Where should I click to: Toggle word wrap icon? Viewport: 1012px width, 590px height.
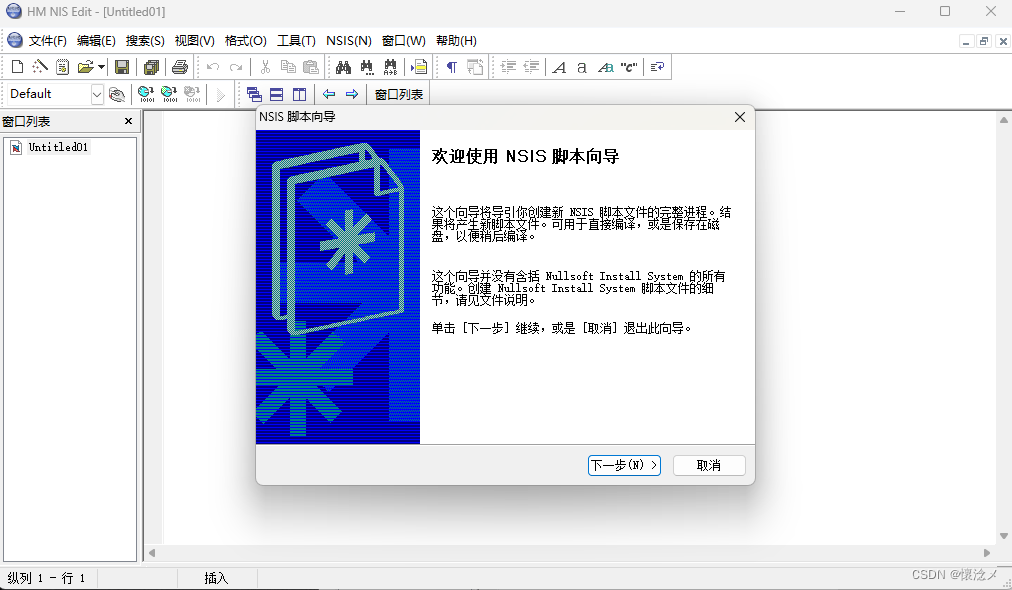[657, 66]
